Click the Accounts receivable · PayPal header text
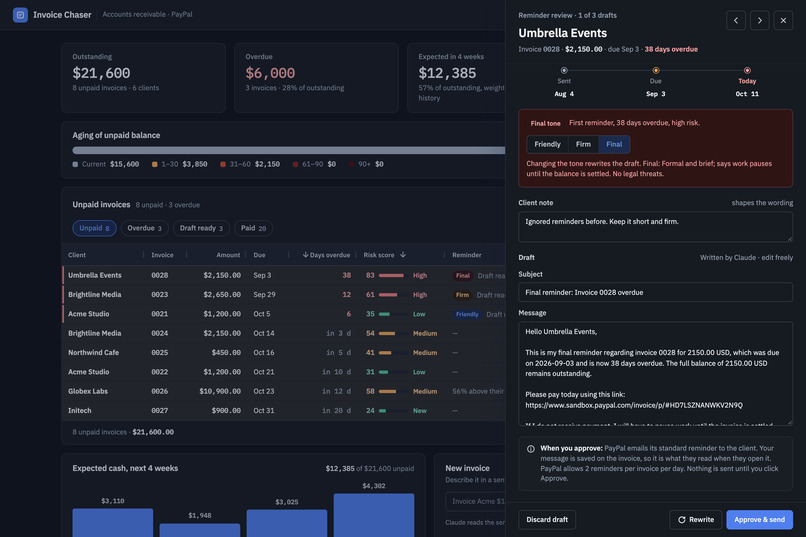This screenshot has height=537, width=806. coord(147,14)
